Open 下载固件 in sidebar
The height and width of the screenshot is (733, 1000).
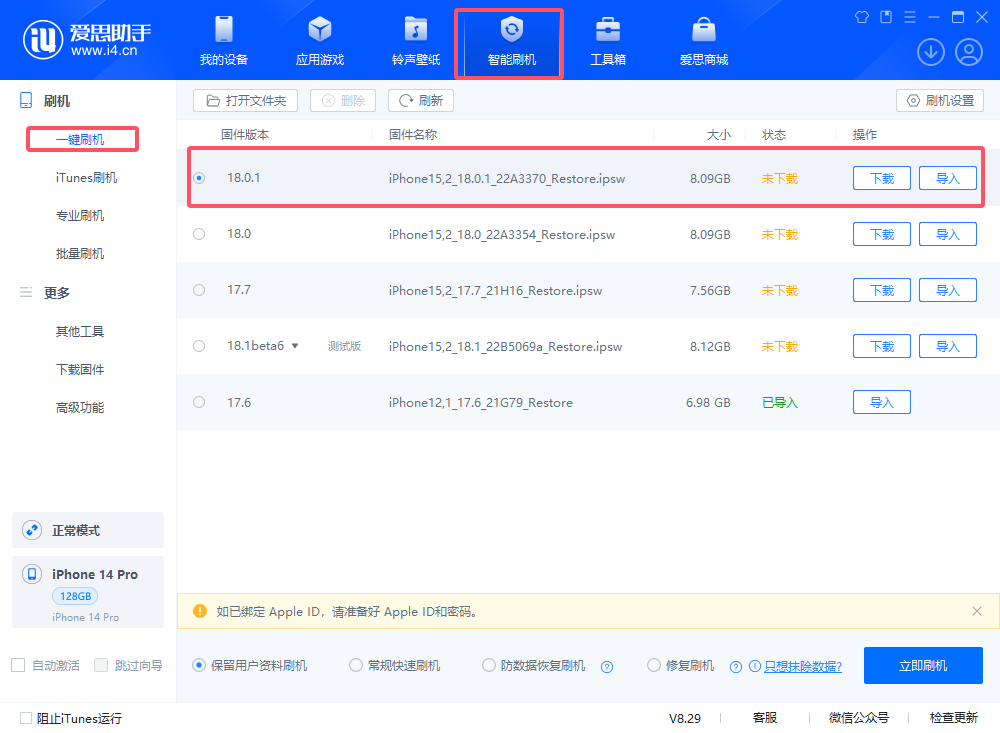point(80,369)
